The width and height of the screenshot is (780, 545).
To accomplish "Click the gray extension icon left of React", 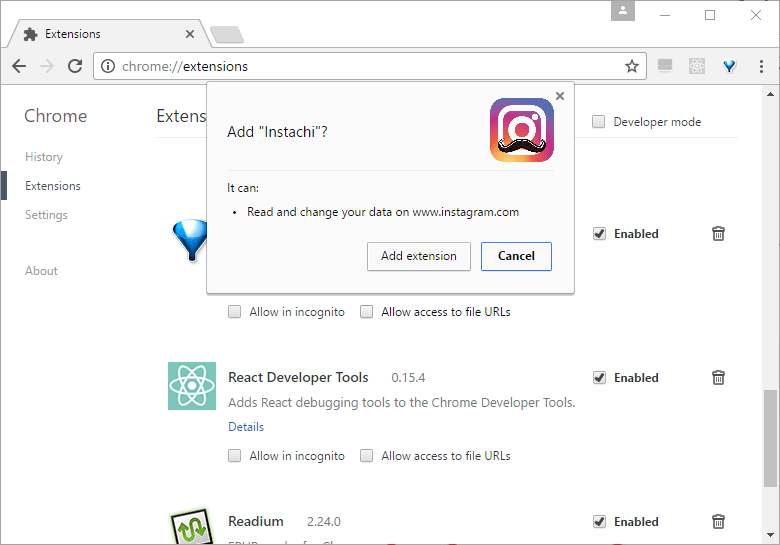I will (x=665, y=66).
